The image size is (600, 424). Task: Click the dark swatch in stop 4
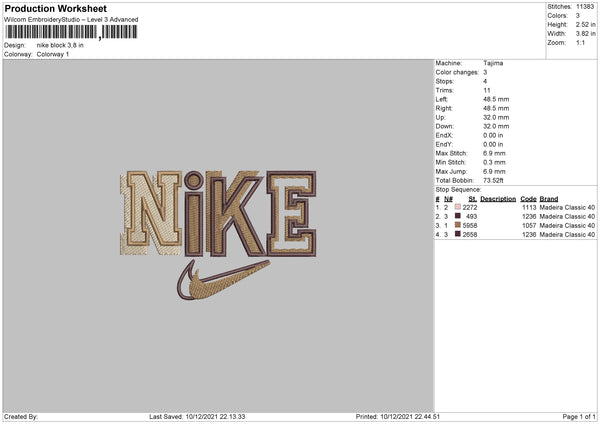click(458, 234)
